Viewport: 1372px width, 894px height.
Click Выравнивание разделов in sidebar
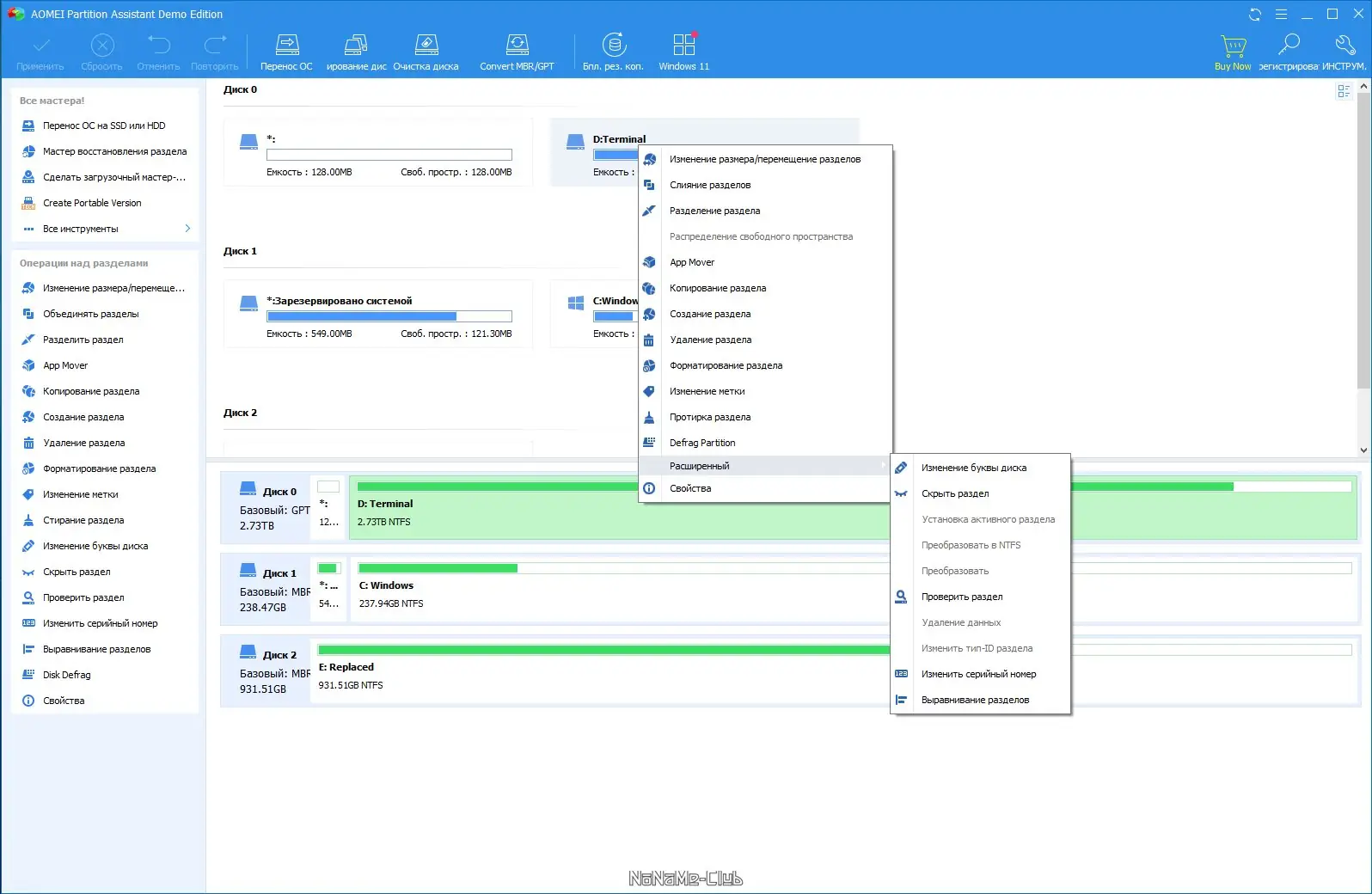96,649
